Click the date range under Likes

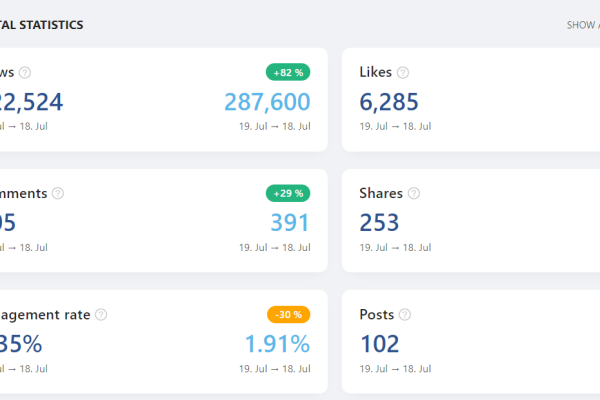(395, 126)
